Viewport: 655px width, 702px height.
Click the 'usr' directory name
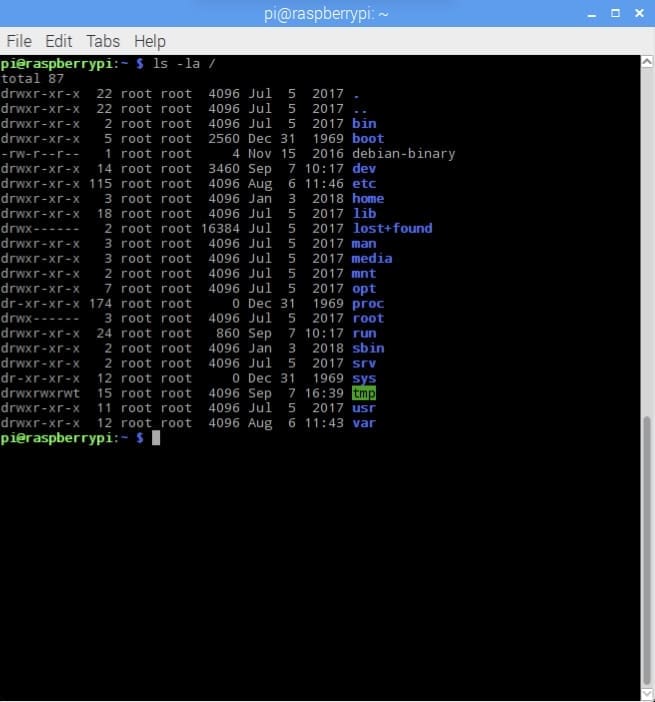coord(364,408)
